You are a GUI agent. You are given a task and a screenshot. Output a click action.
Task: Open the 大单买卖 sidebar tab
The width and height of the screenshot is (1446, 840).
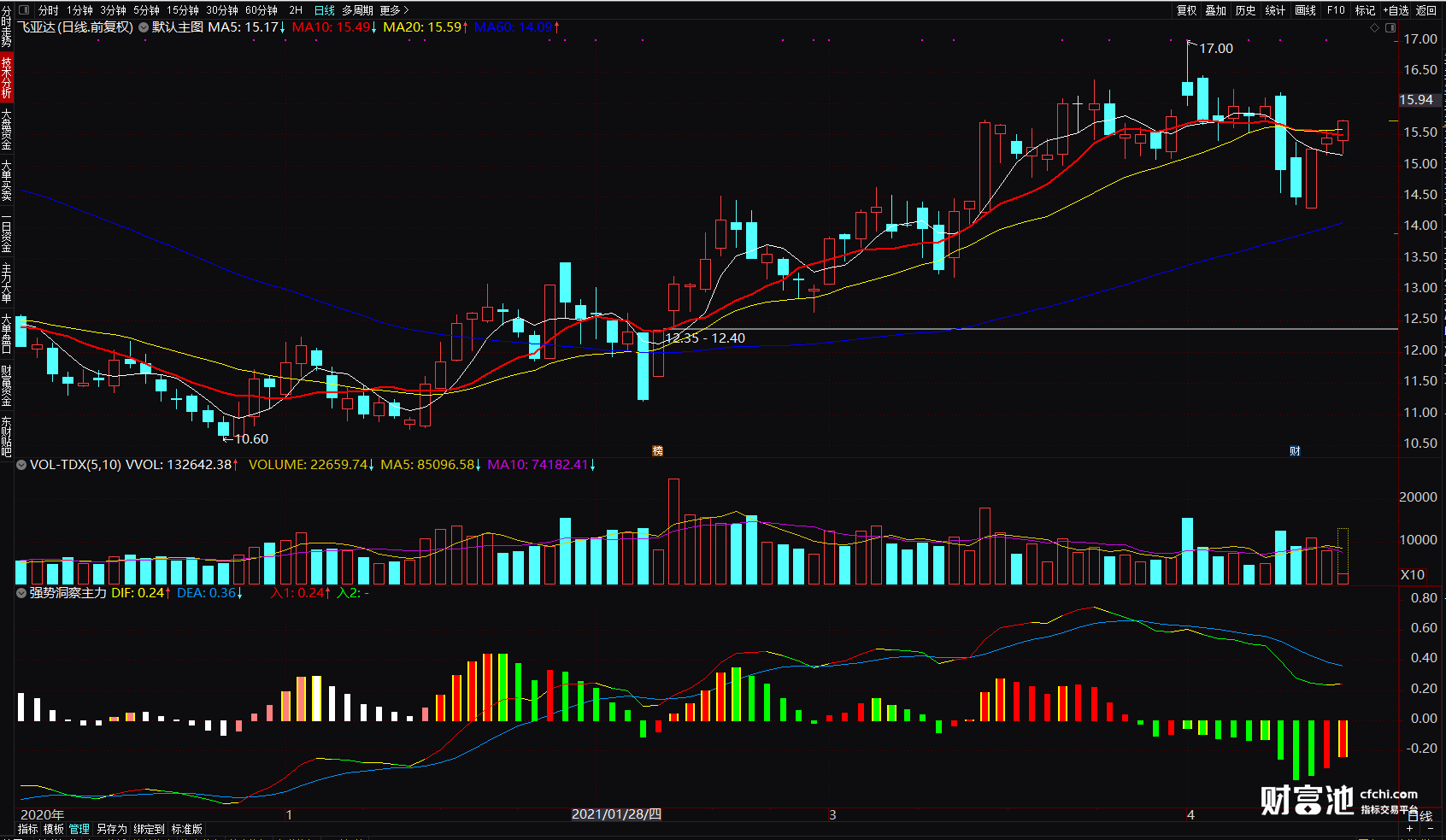6,180
